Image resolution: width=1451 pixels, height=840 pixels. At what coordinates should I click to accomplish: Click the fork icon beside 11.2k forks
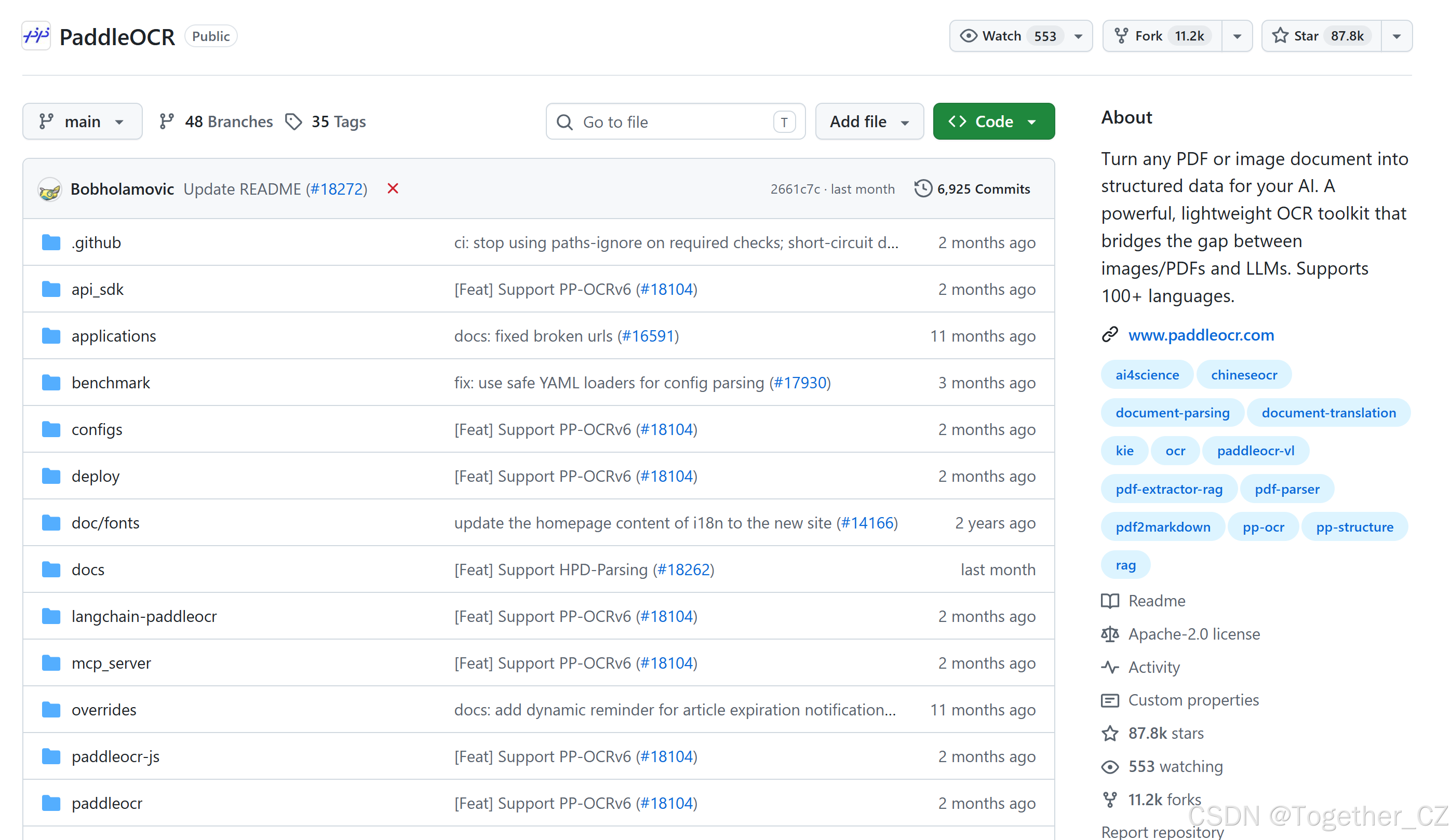(x=1110, y=800)
